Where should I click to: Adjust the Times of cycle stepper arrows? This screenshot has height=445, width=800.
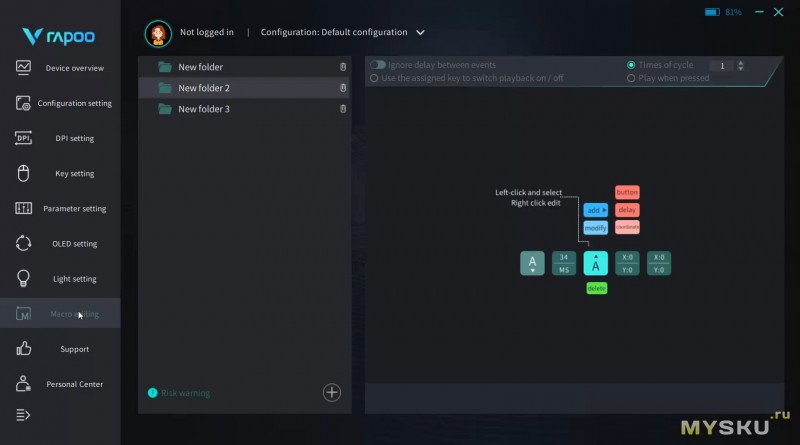[740, 66]
